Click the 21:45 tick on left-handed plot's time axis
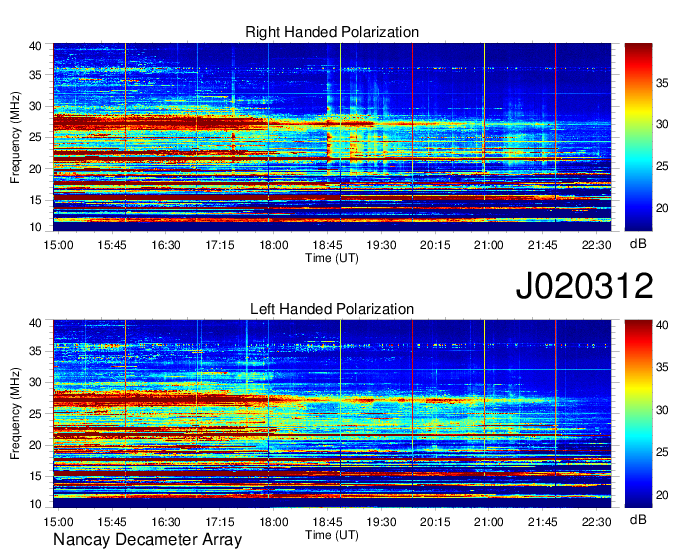The height and width of the screenshot is (552, 680). 543,522
